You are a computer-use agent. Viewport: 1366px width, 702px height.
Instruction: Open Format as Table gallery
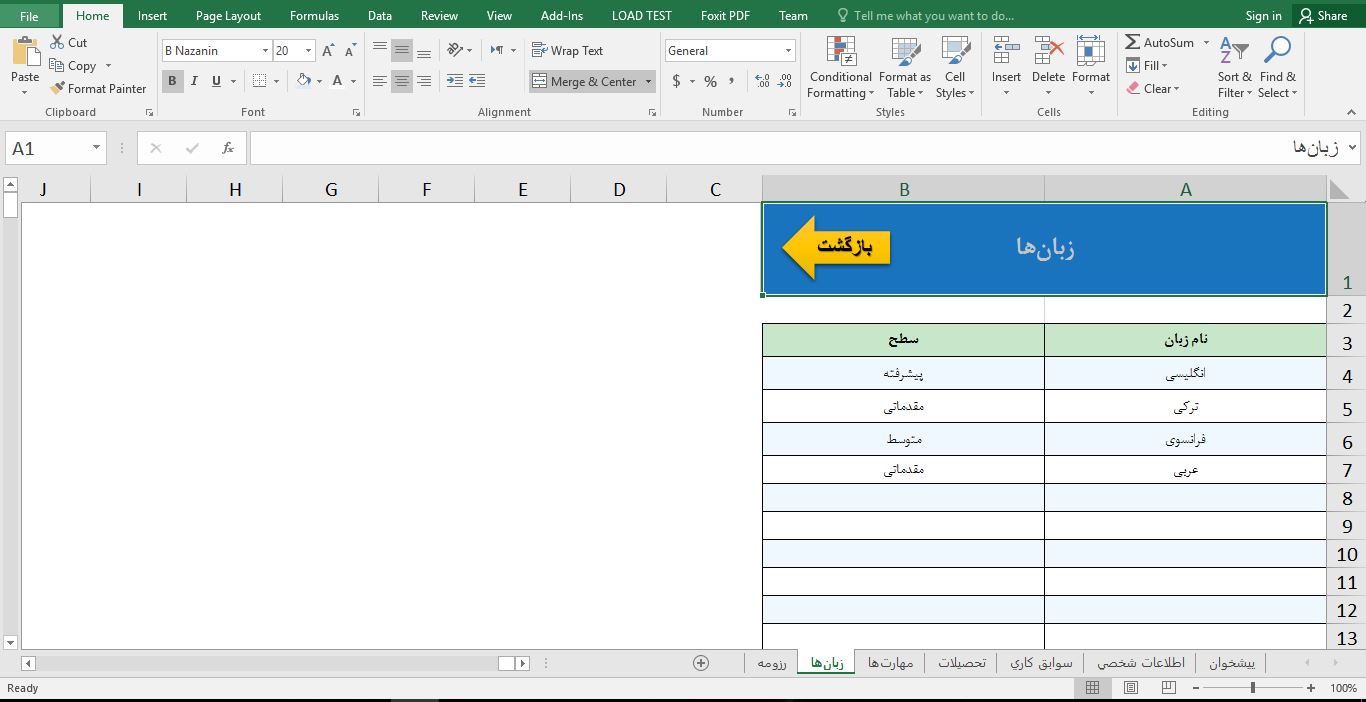click(x=904, y=67)
